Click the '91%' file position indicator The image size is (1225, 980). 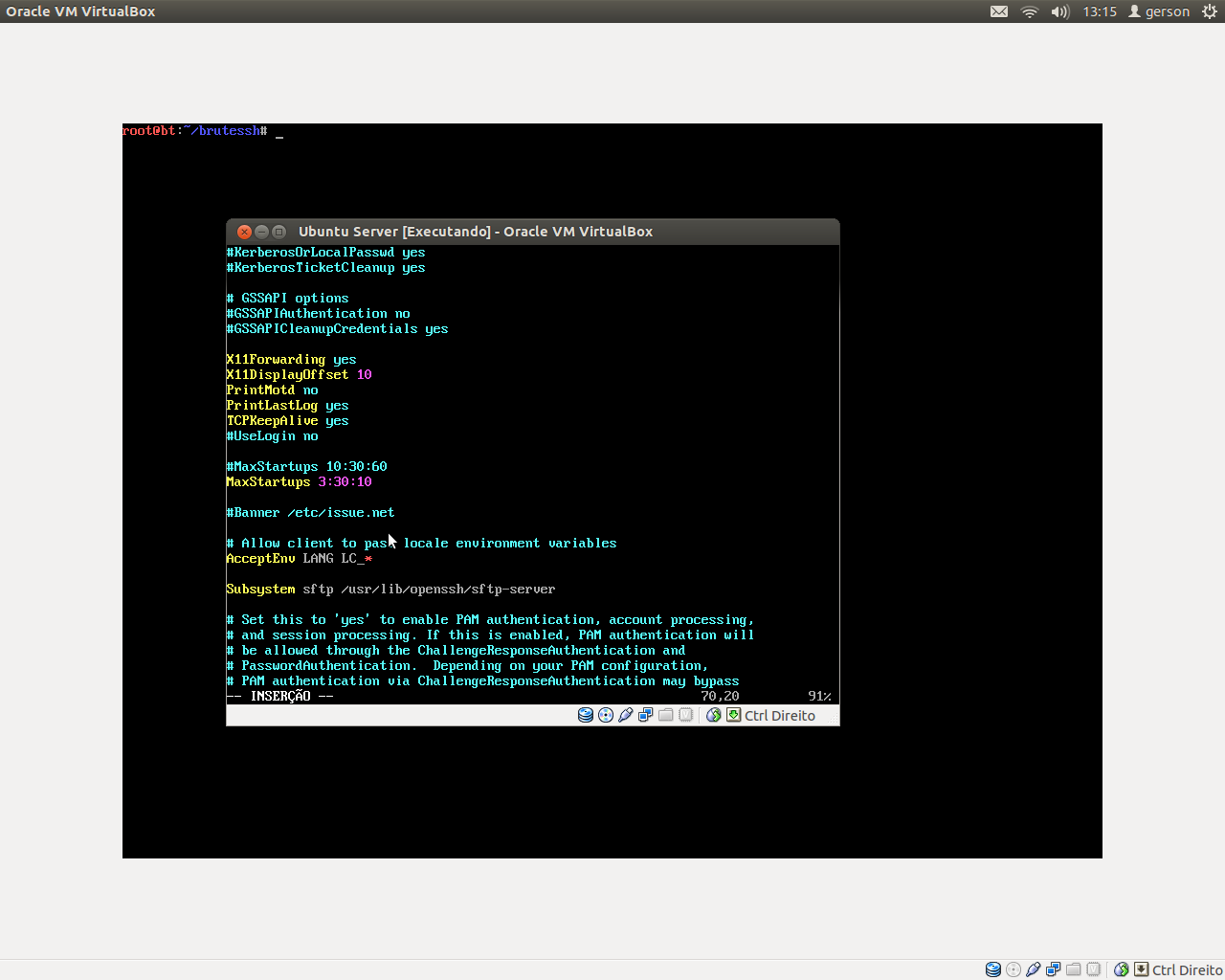[x=819, y=697]
